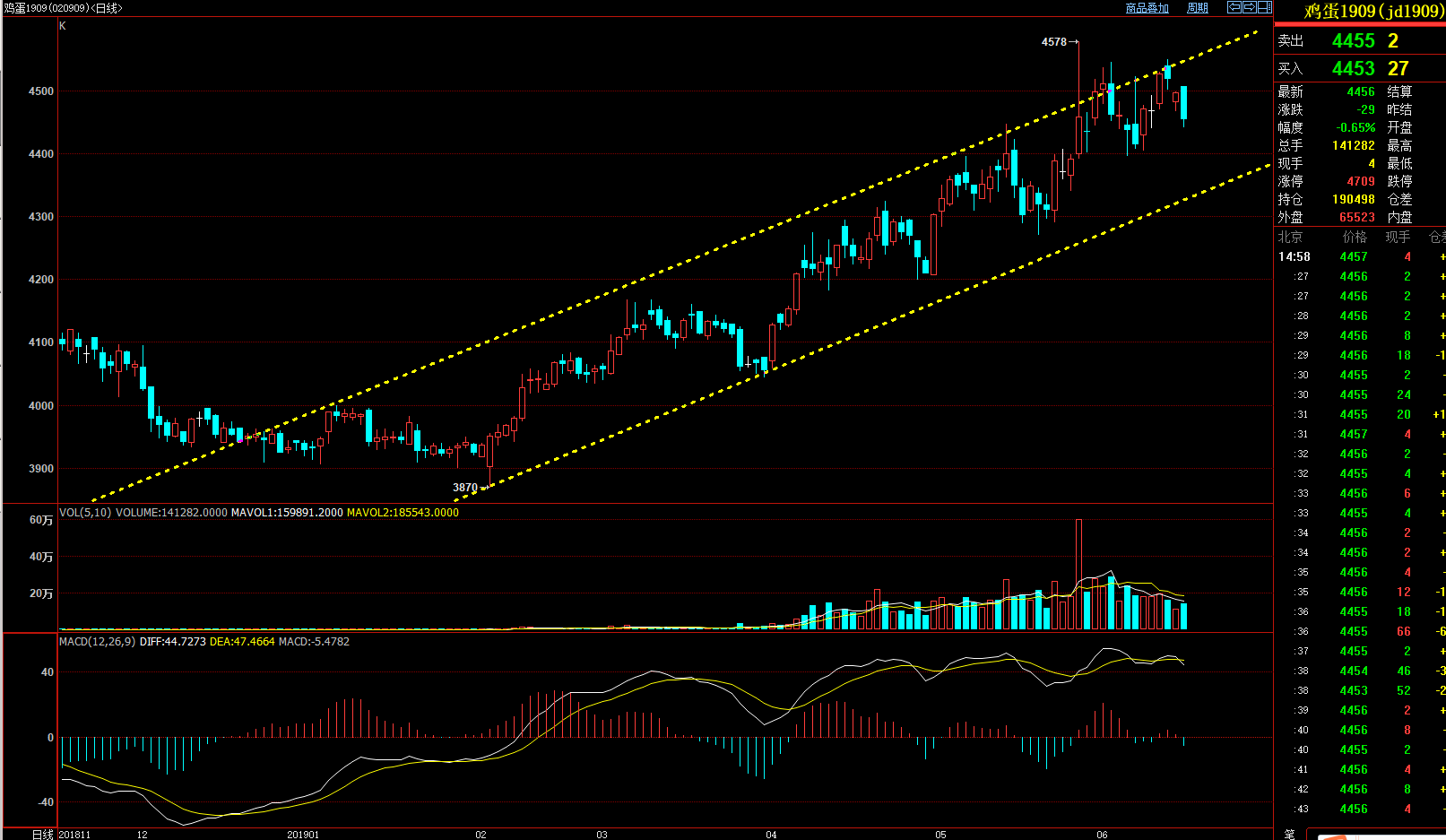
Task: Click the 鸡蛋1909(jd1909) quote panel header
Action: (1372, 11)
